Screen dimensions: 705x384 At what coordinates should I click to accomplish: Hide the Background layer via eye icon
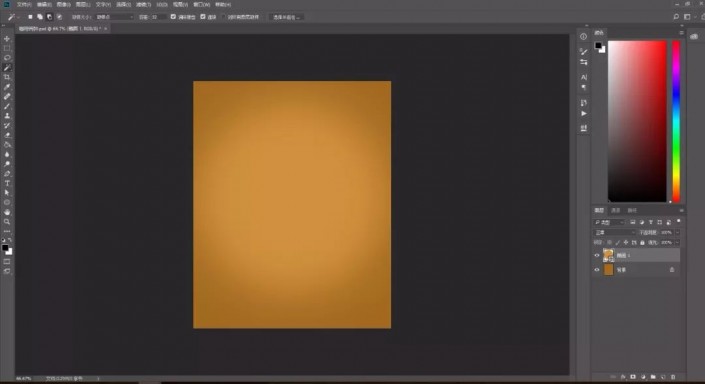(597, 270)
